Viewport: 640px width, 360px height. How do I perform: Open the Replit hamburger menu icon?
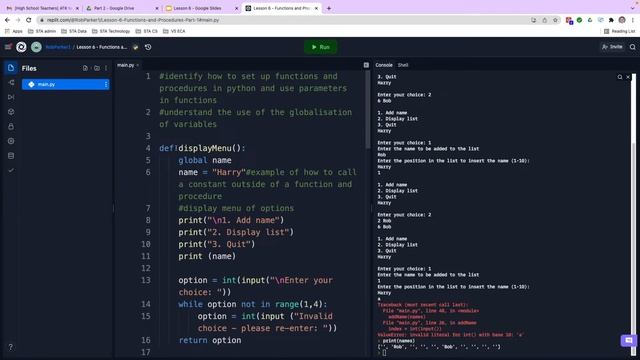point(8,47)
